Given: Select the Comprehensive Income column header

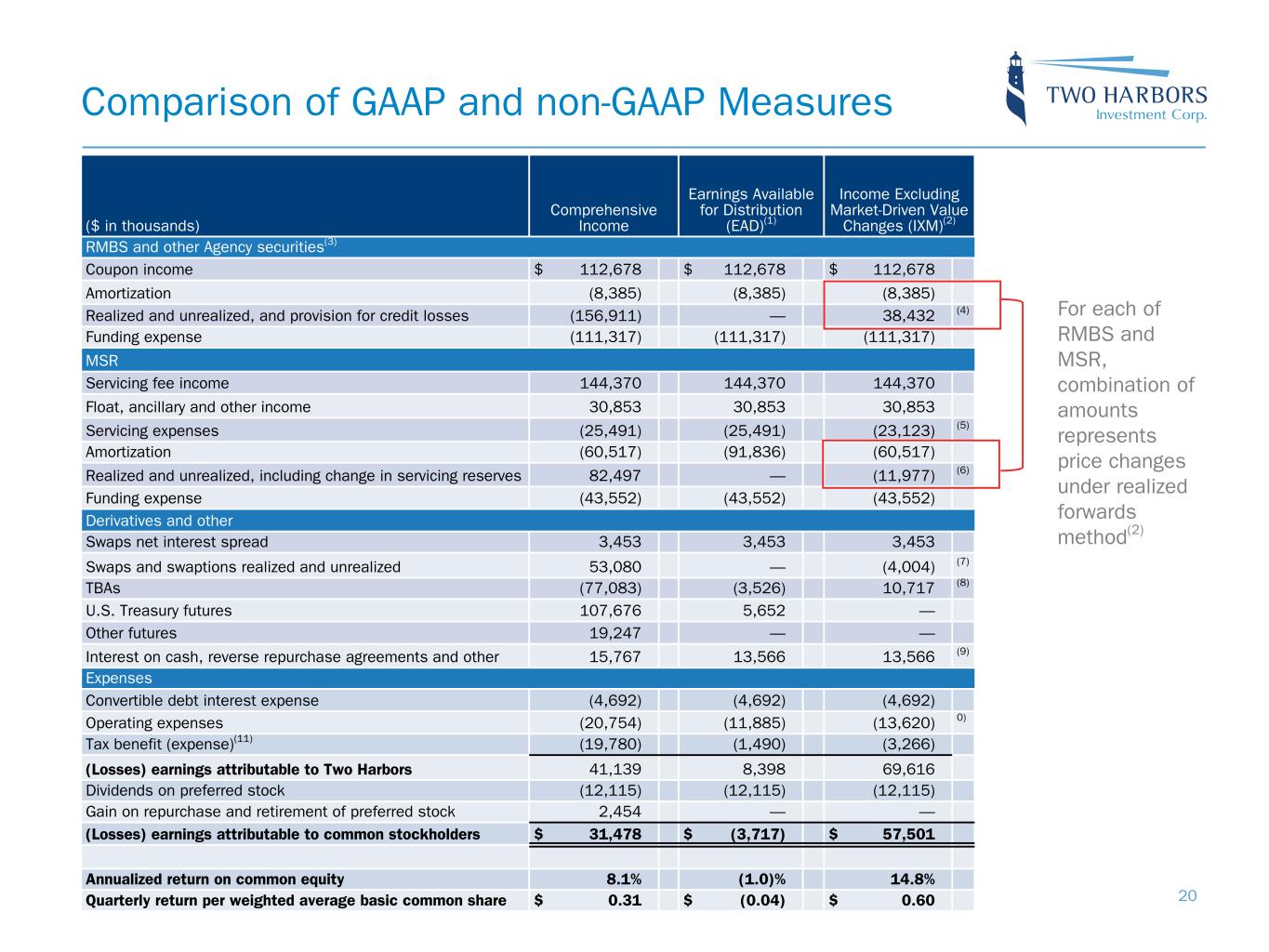Looking at the screenshot, I should pyautogui.click(x=603, y=218).
